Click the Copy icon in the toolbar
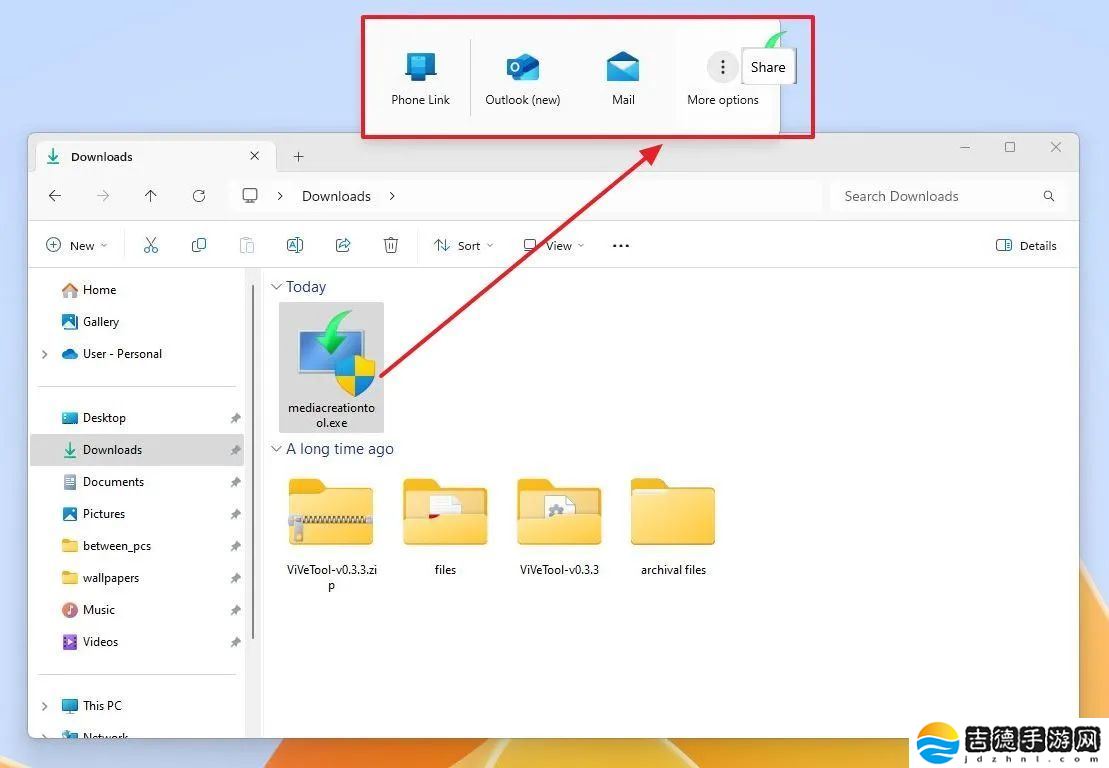 [x=199, y=244]
